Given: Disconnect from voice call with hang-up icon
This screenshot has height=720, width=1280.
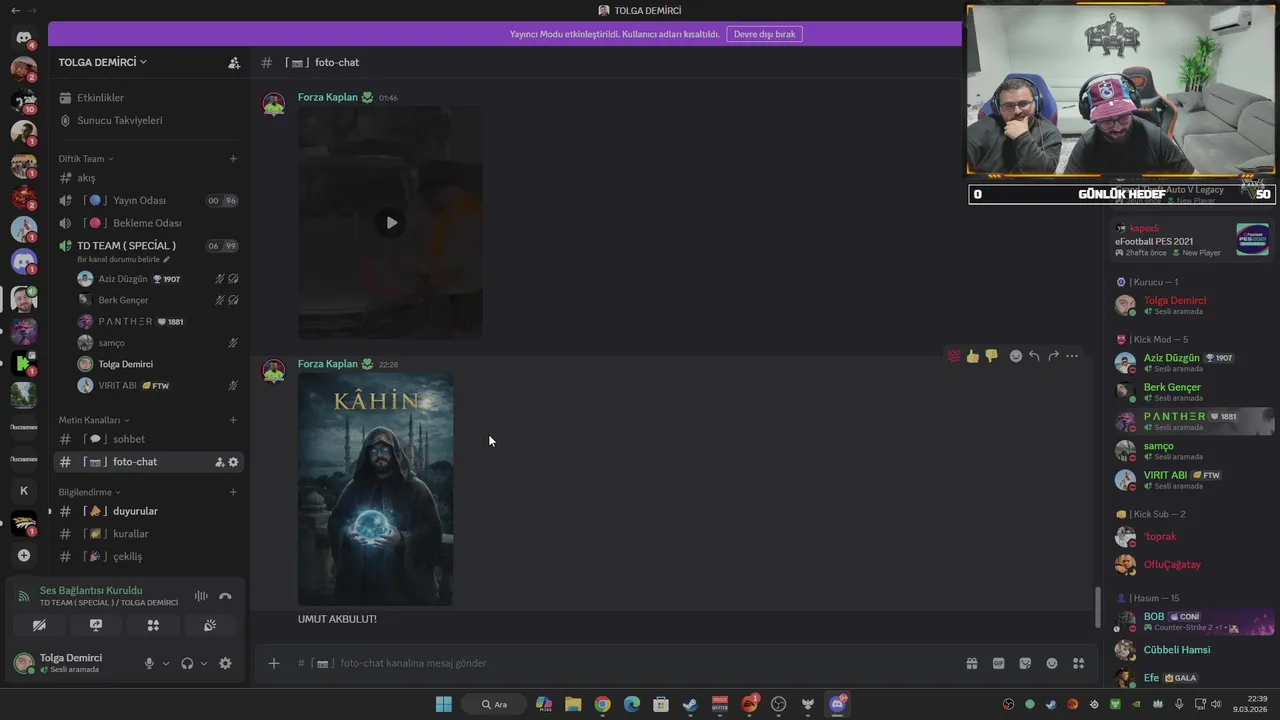Looking at the screenshot, I should [225, 596].
